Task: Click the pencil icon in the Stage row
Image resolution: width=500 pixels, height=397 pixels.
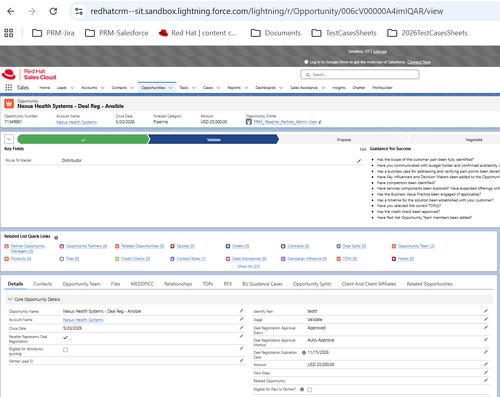Action: (x=486, y=319)
